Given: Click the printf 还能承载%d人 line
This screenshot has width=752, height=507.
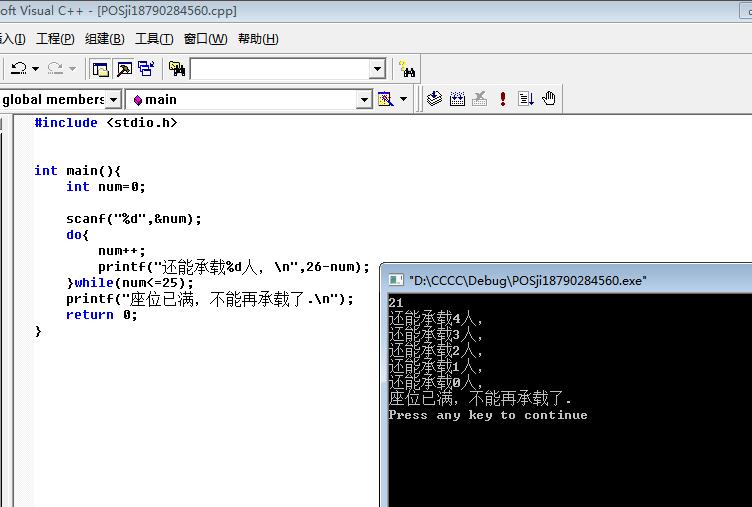Looking at the screenshot, I should point(234,267).
